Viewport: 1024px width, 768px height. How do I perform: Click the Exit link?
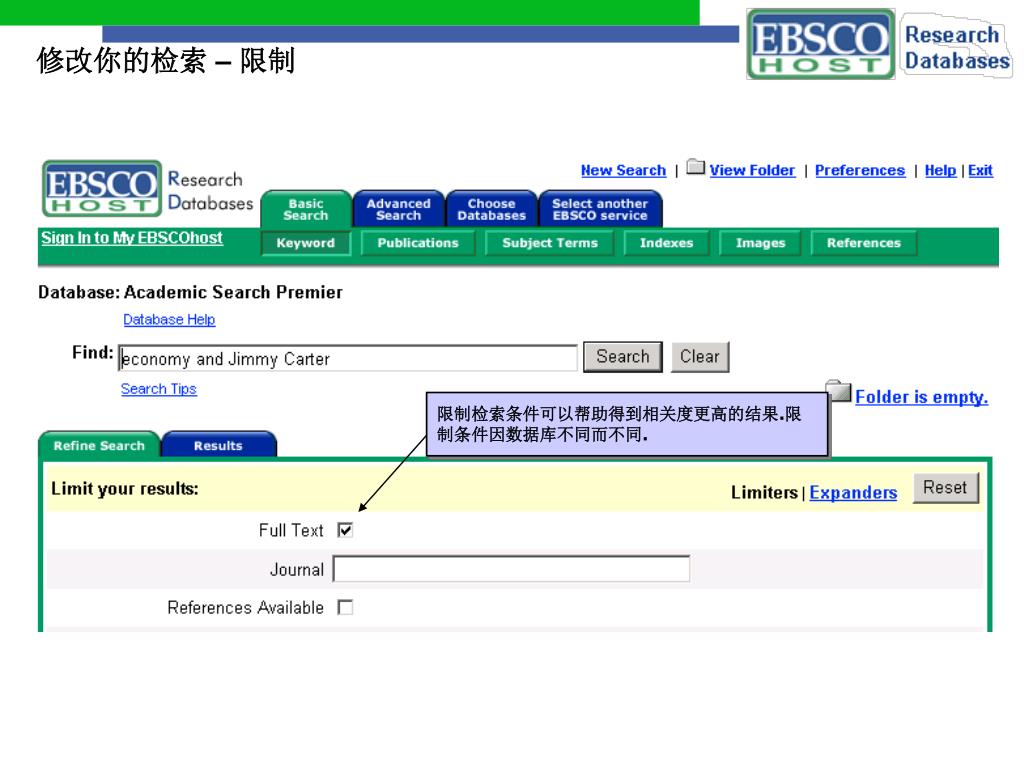click(980, 170)
